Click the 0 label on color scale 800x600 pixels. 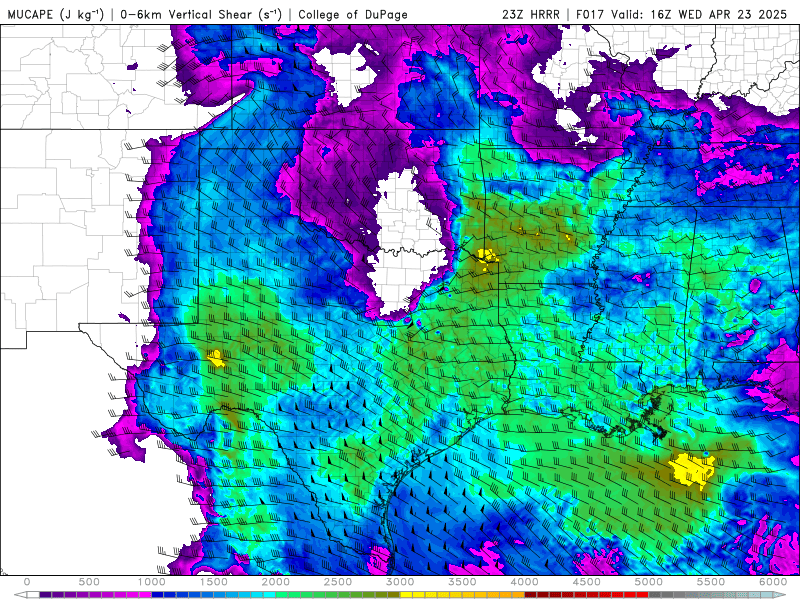pyautogui.click(x=27, y=582)
